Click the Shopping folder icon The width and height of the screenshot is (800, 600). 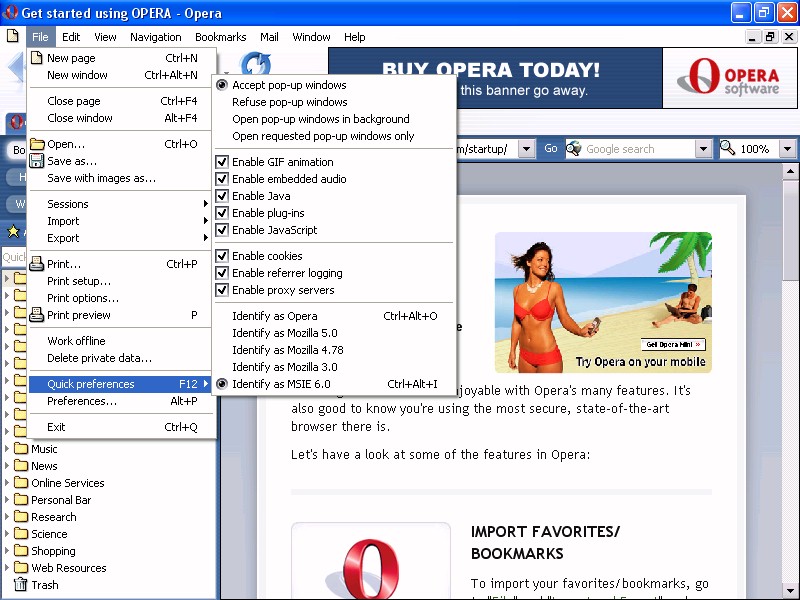[x=21, y=551]
